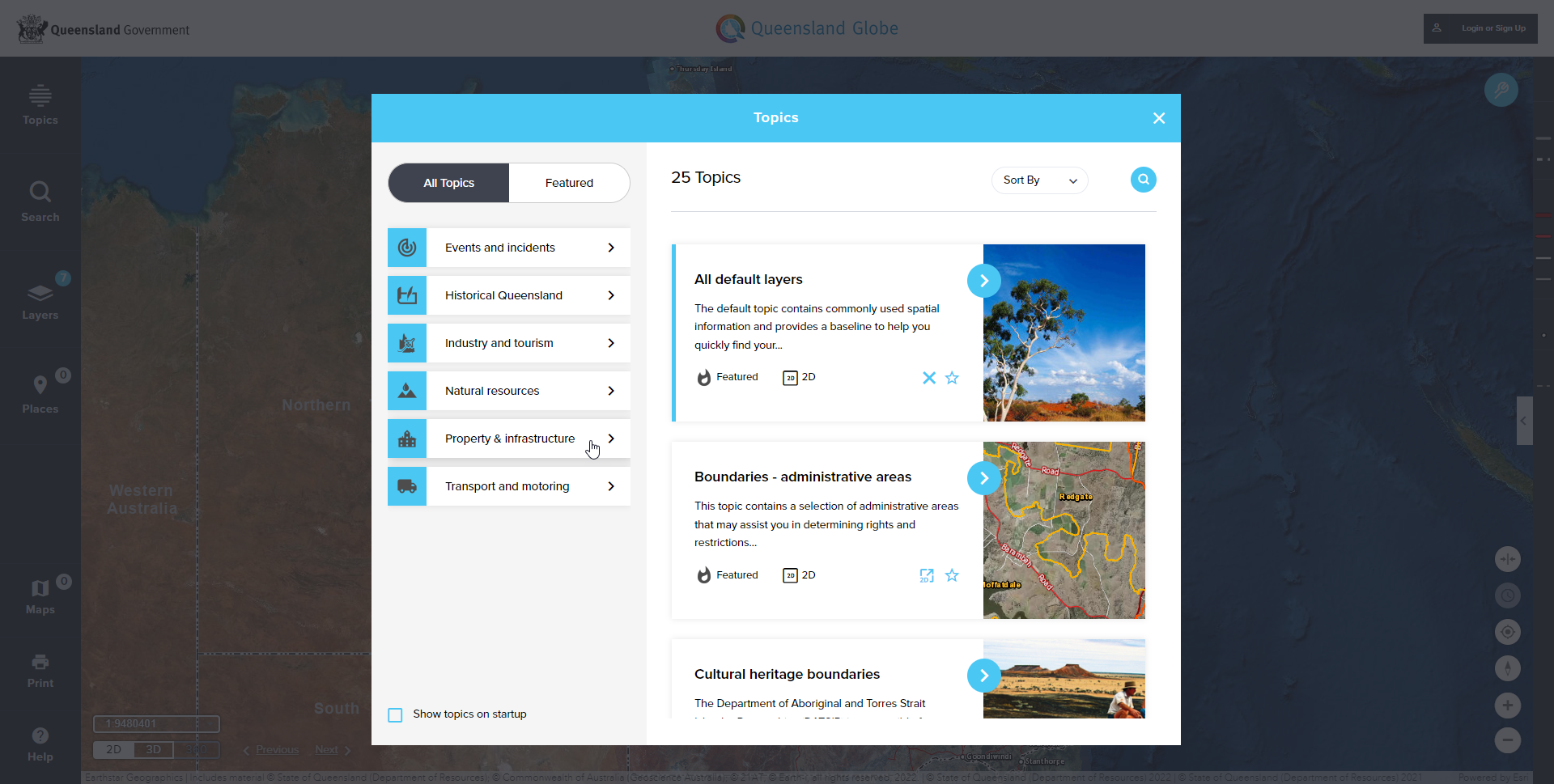Open Layers panel in left sidebar
The height and width of the screenshot is (784, 1554).
(x=40, y=299)
